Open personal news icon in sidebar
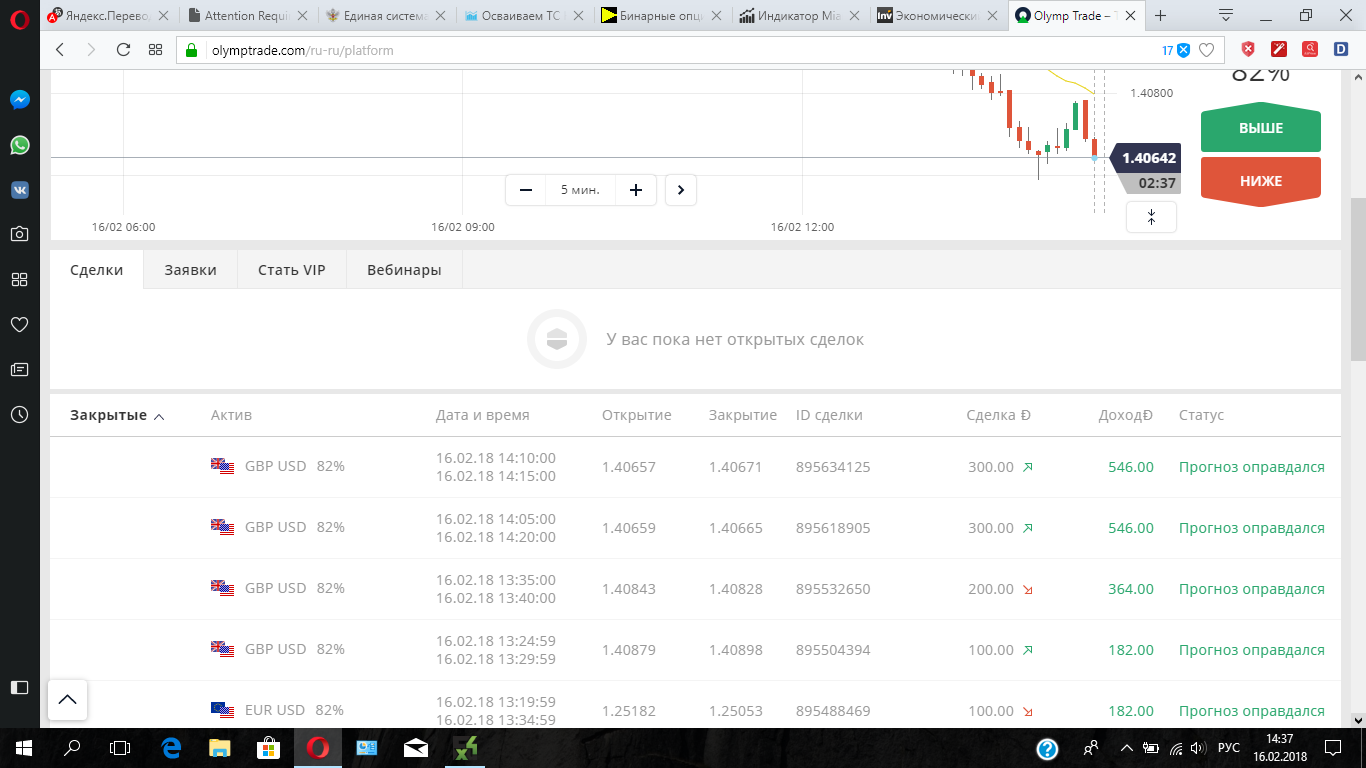Screen dimensions: 1366x768 [x=19, y=369]
